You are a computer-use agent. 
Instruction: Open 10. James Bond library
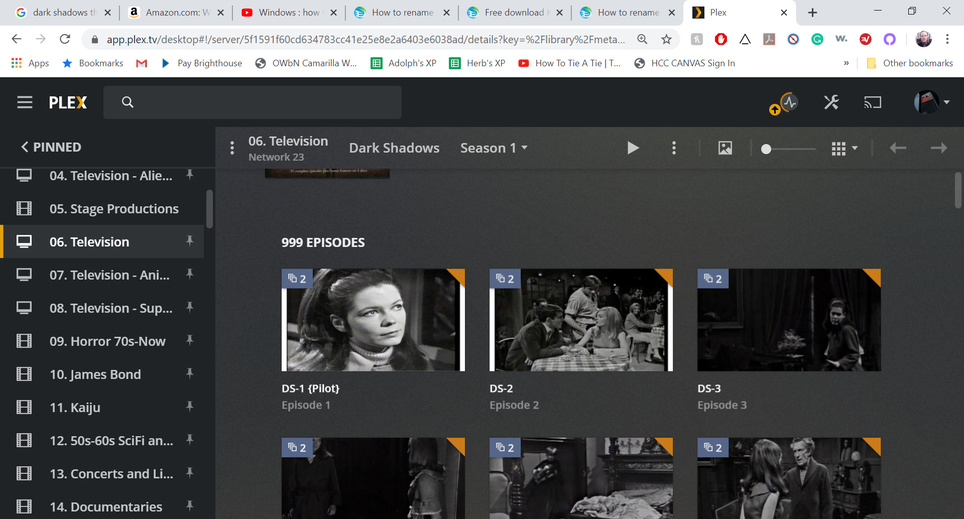pos(95,374)
